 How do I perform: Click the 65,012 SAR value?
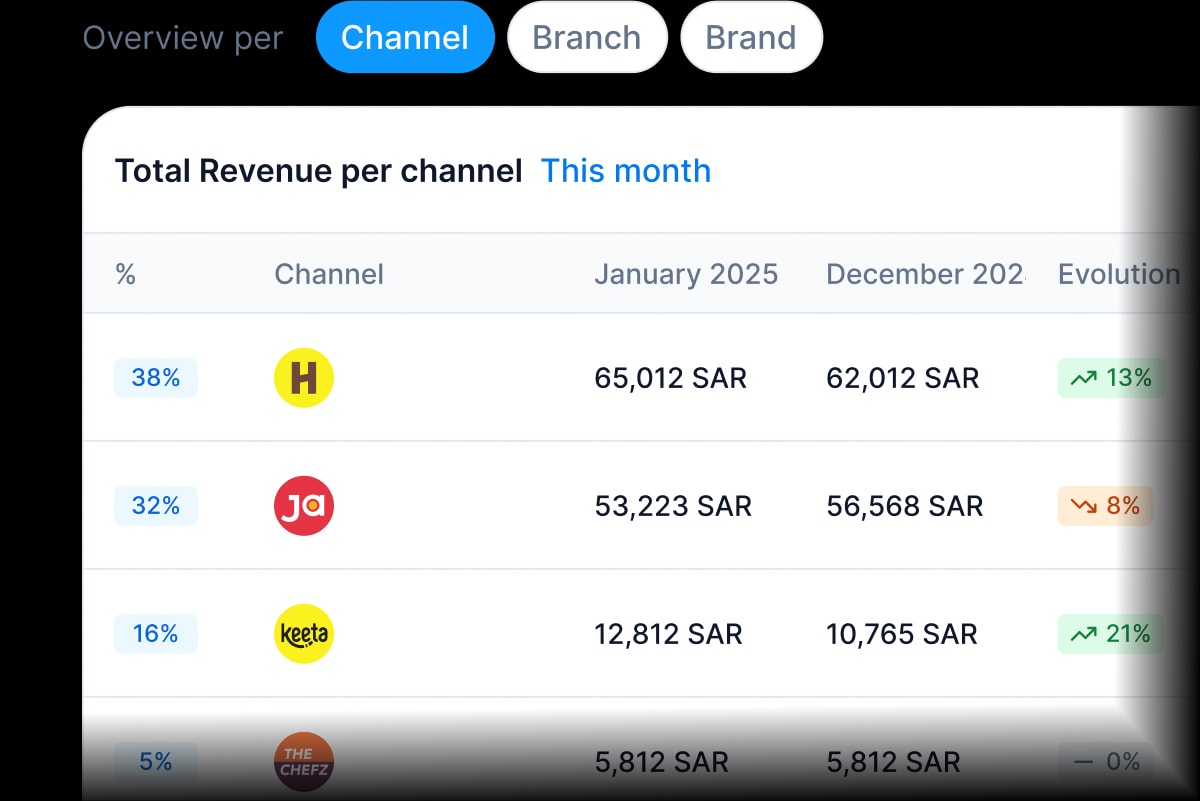[671, 378]
